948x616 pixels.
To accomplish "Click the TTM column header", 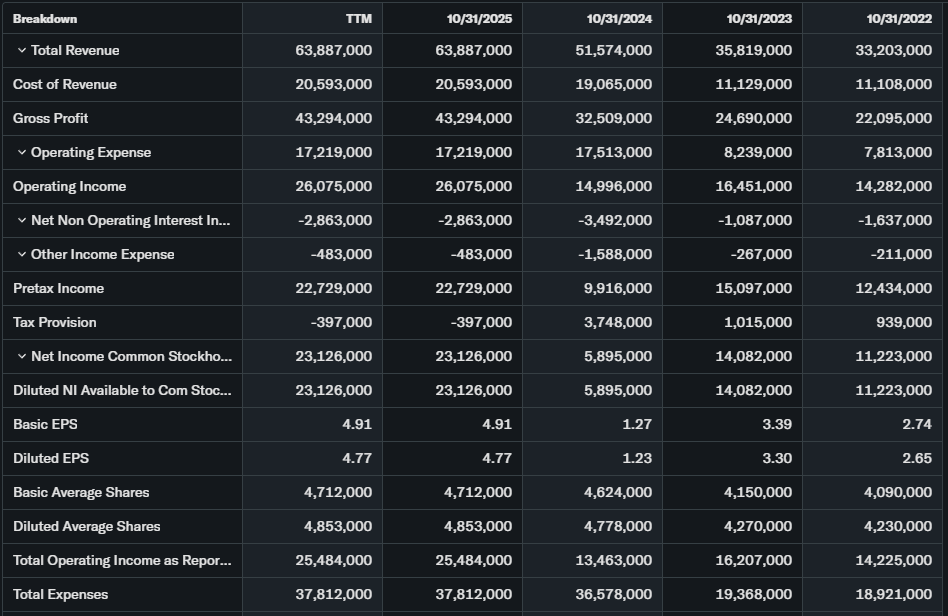I will point(358,18).
